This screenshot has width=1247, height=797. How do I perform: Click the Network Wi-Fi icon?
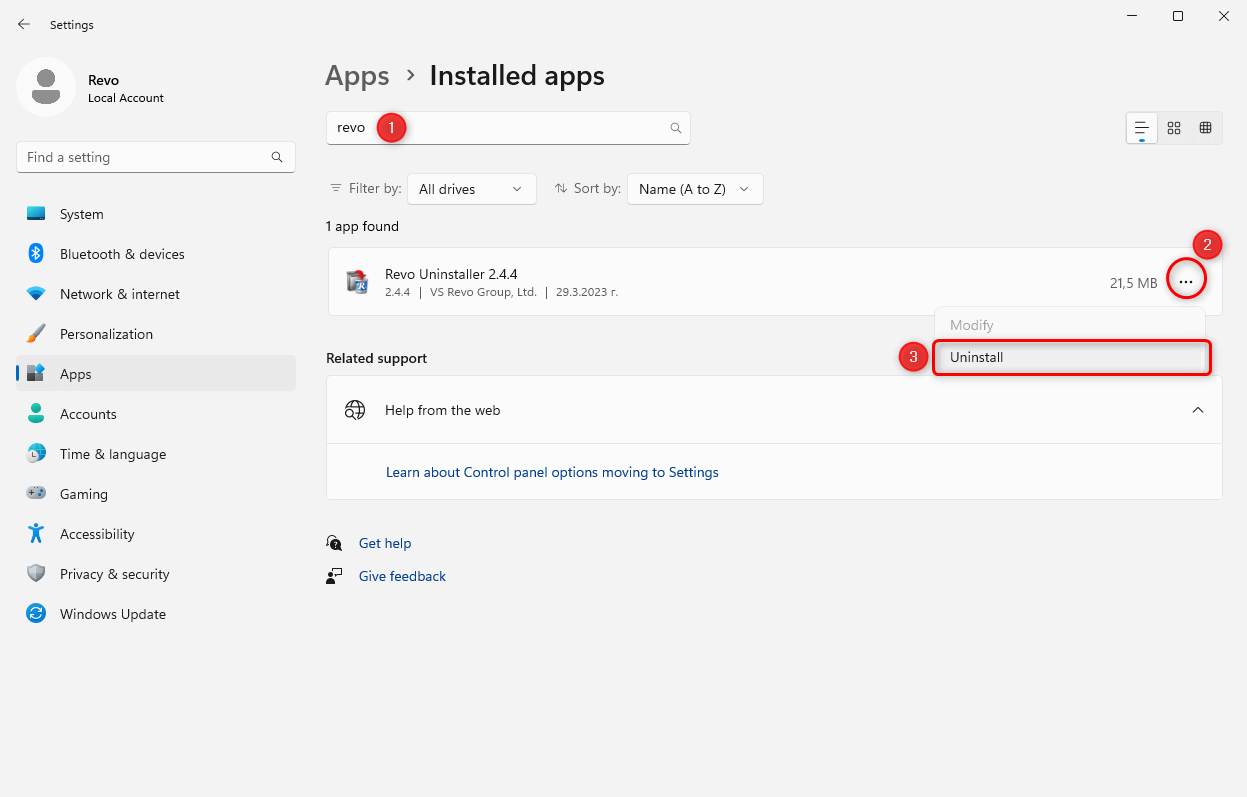(x=36, y=294)
